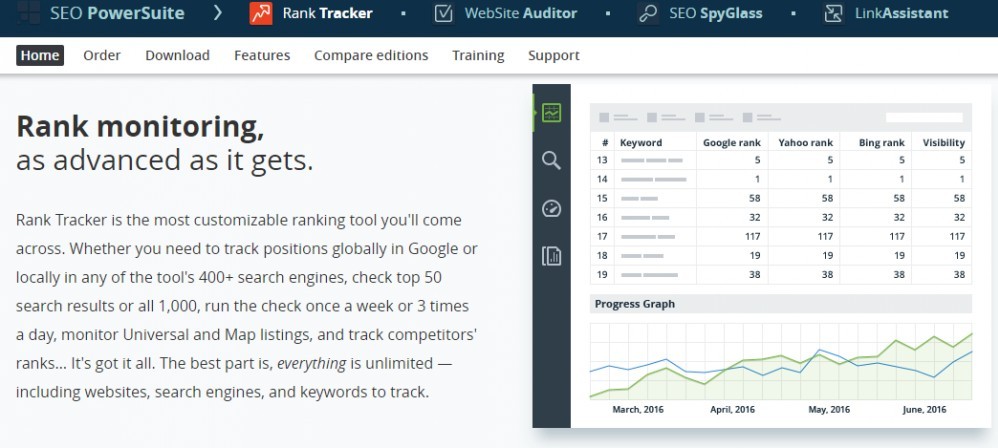Select table row number 19
Screen dimensions: 998x448
coord(781,275)
